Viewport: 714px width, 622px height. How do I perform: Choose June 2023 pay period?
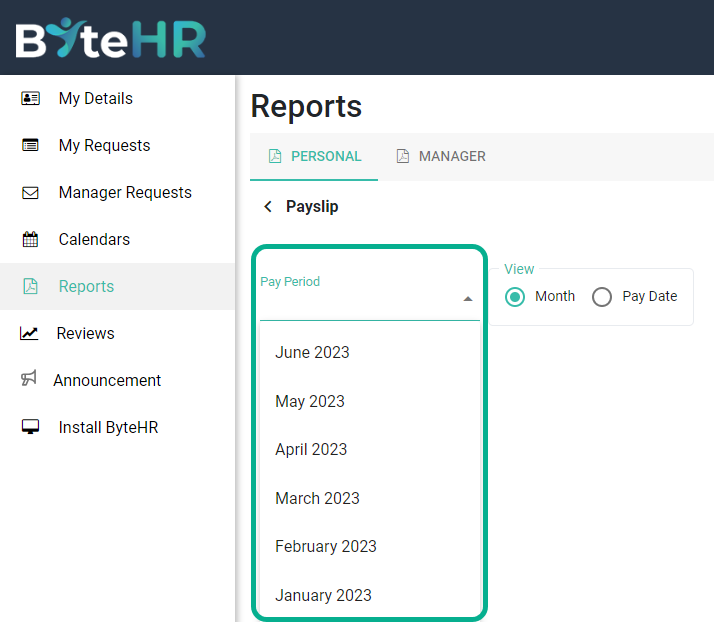370,352
